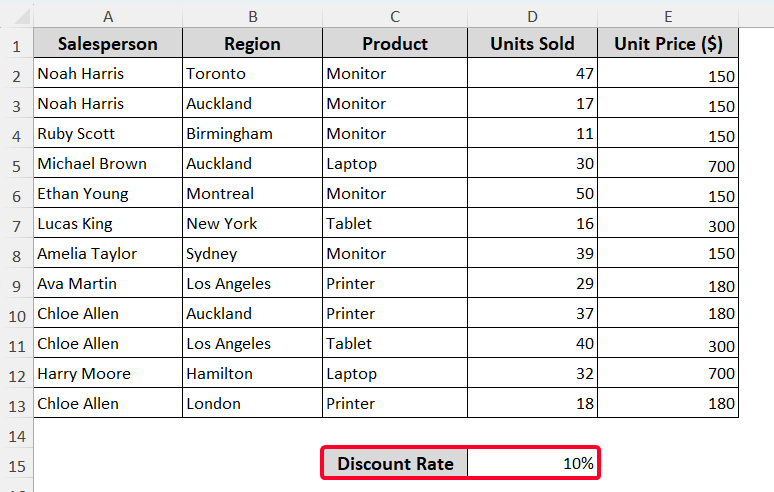Select the "Montreal" cell
Viewport: 774px width, 492px height.
pyautogui.click(x=252, y=194)
